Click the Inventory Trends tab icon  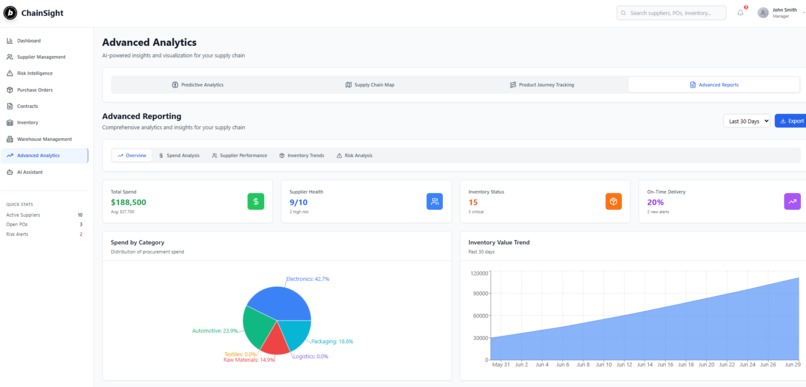282,155
